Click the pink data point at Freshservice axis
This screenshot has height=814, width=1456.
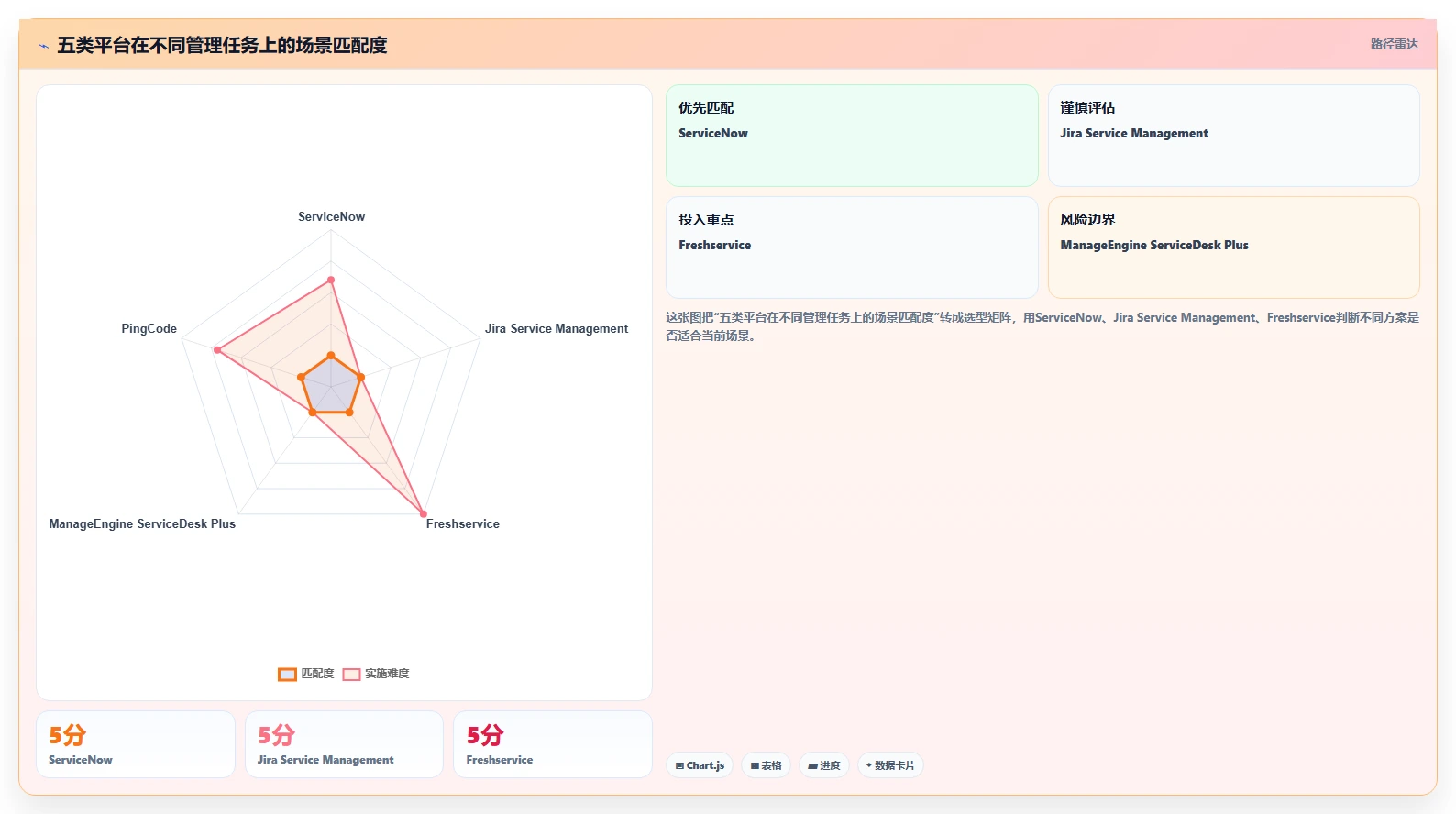423,513
